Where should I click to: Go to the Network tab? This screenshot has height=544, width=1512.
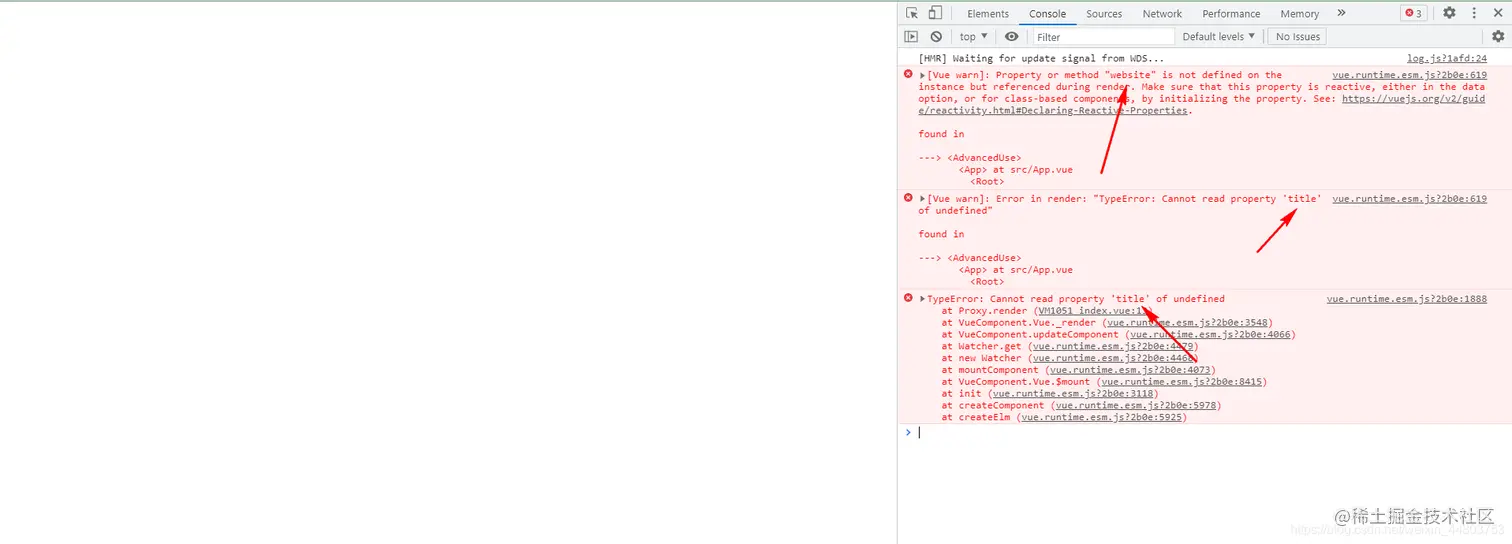coord(1162,14)
